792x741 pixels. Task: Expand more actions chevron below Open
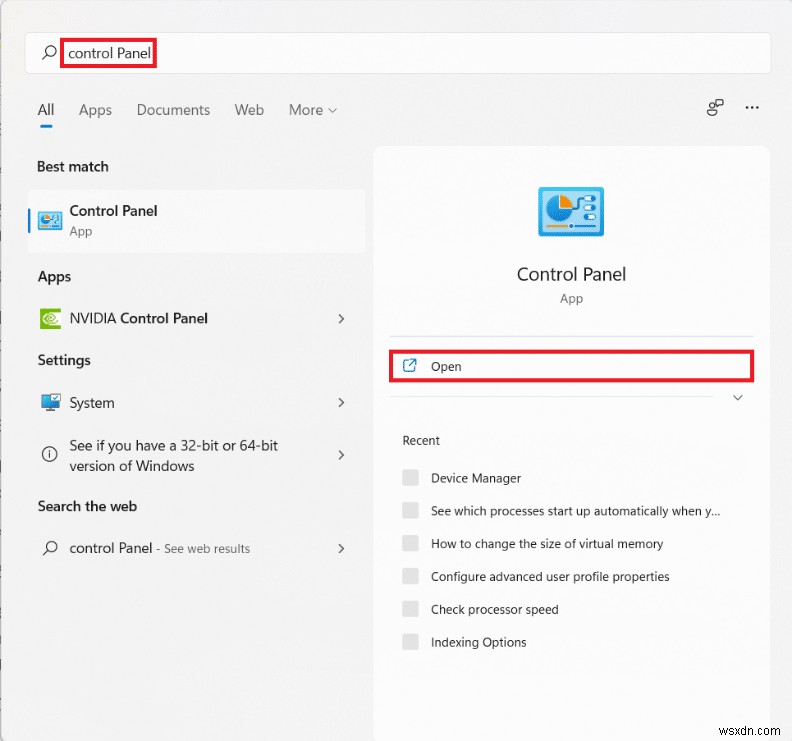[737, 398]
